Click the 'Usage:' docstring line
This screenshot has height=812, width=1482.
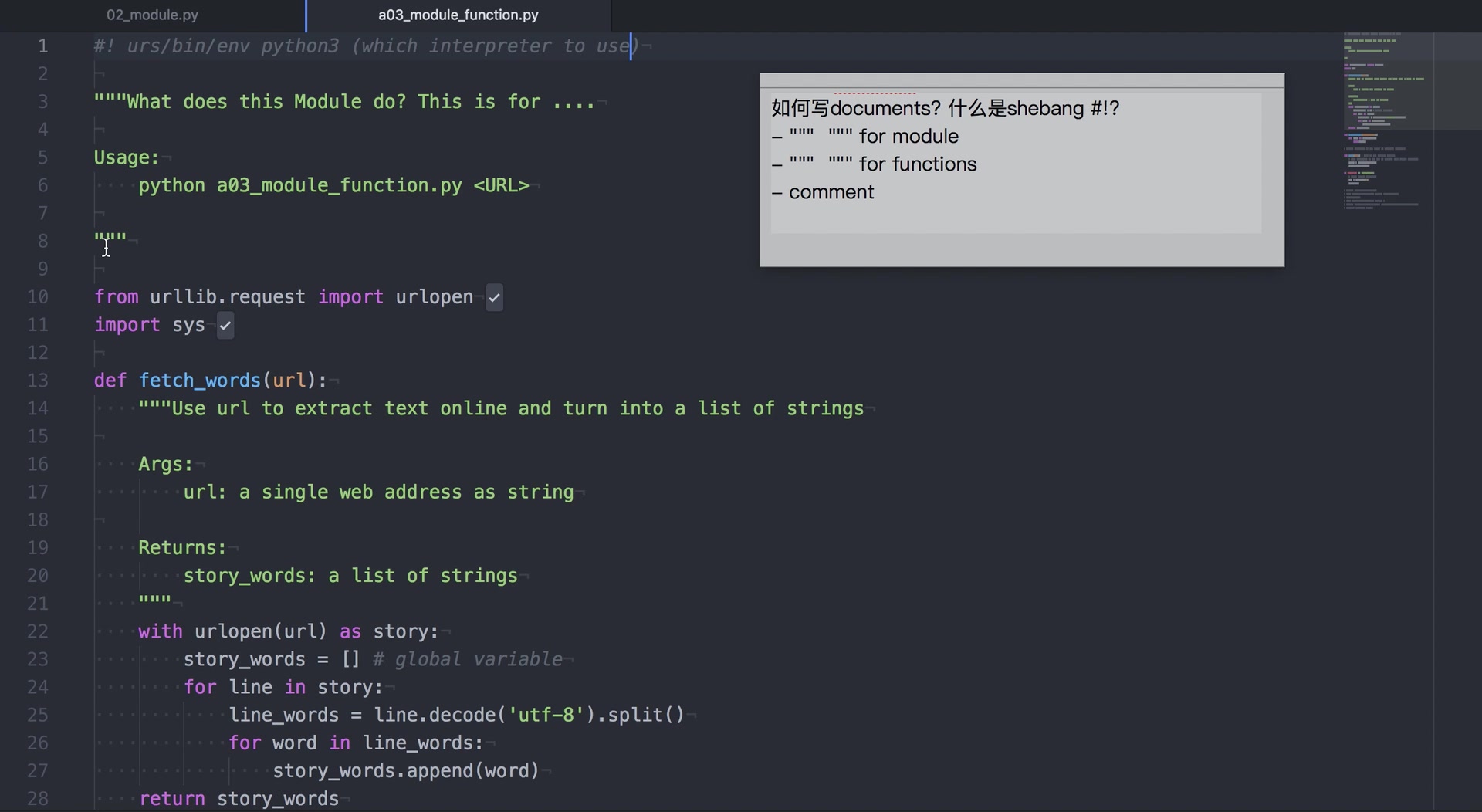(127, 157)
